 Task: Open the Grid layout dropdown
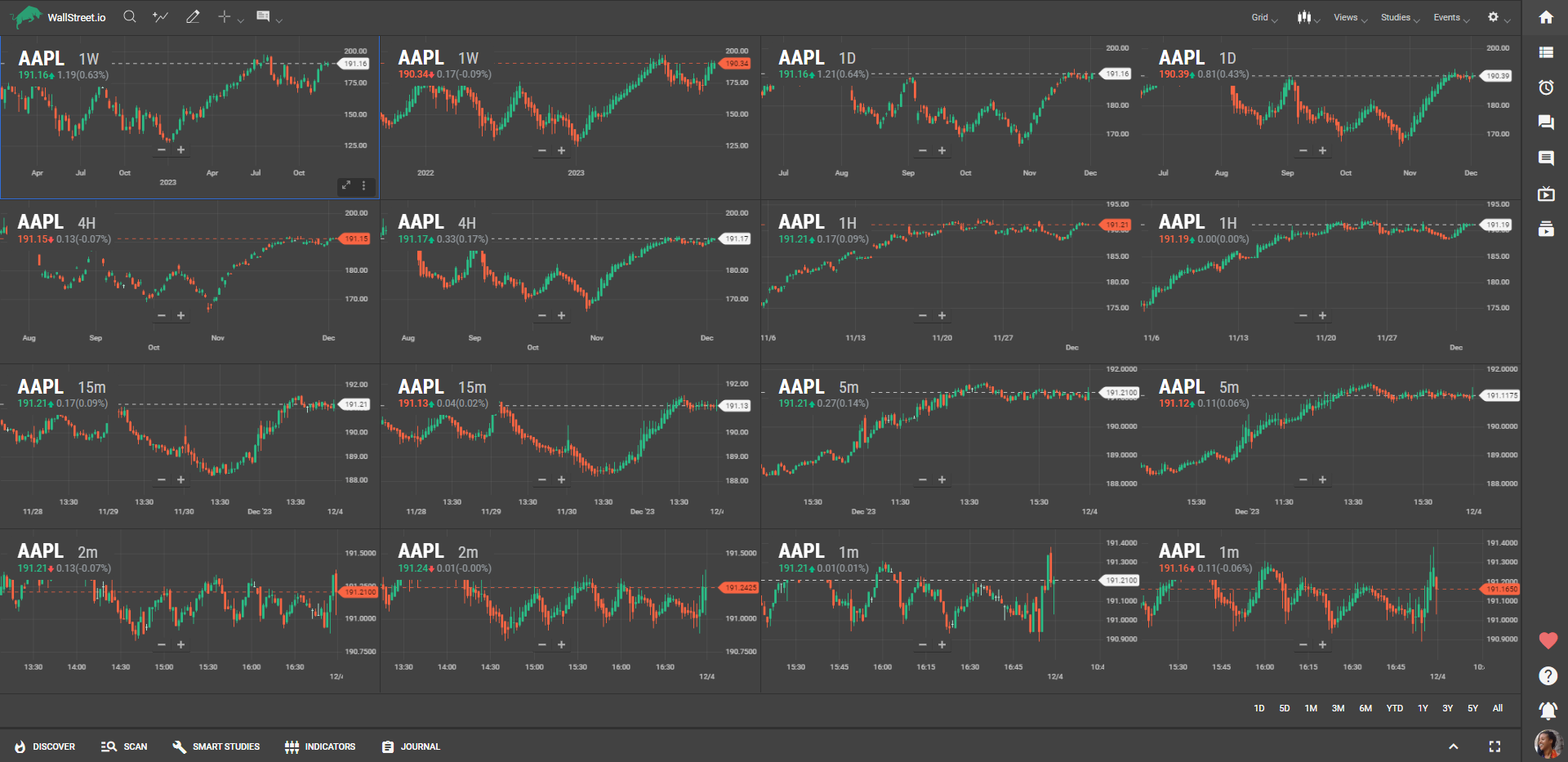click(x=1264, y=18)
